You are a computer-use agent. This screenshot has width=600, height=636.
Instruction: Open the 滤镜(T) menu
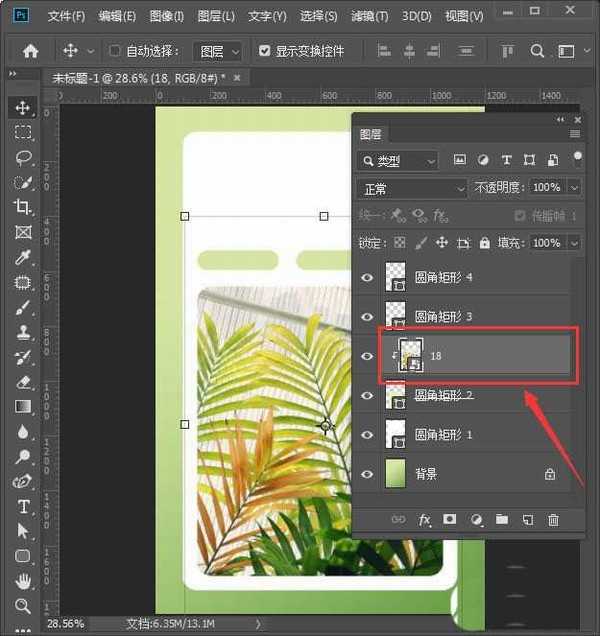(371, 17)
